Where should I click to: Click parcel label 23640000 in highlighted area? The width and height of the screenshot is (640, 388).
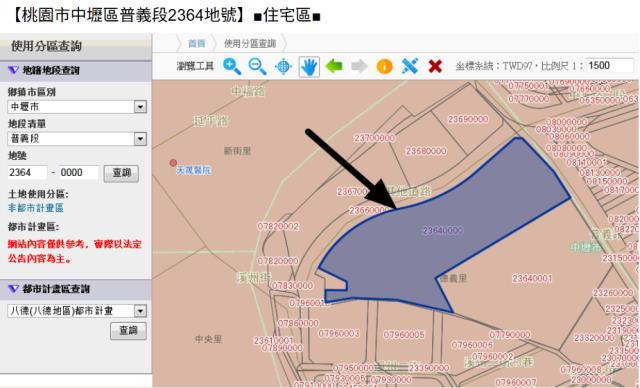point(443,231)
